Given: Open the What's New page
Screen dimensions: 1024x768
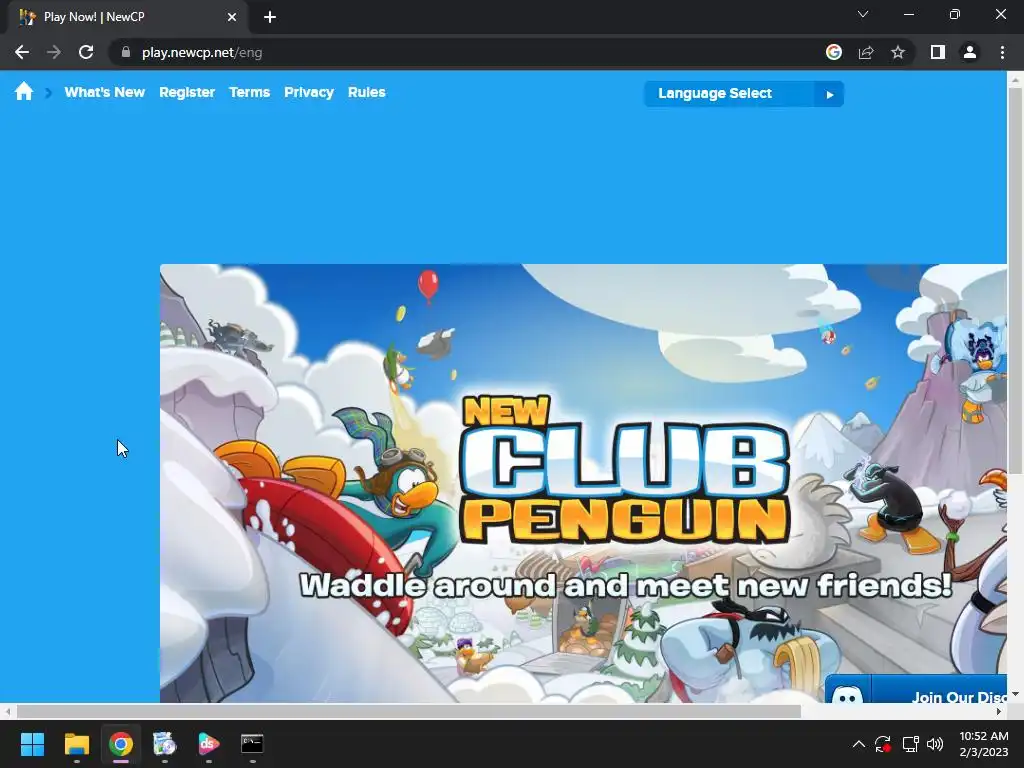Looking at the screenshot, I should point(104,92).
